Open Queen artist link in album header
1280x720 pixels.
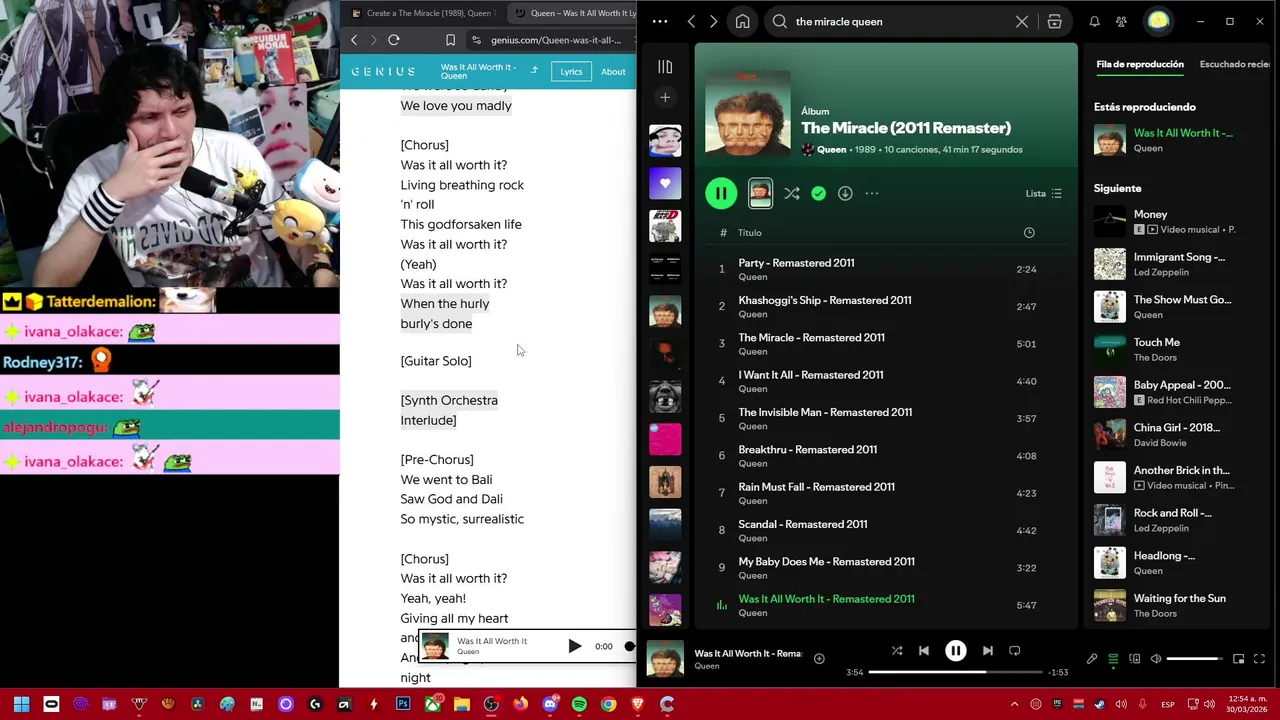point(831,149)
